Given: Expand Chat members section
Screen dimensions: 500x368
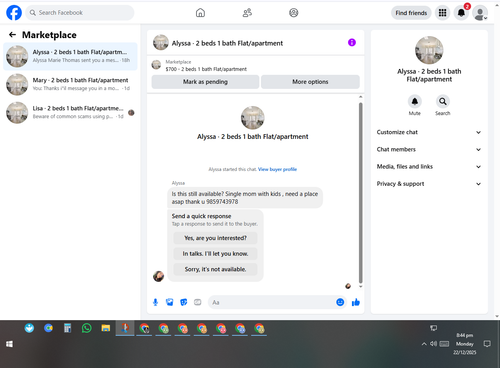Looking at the screenshot, I should pos(429,149).
